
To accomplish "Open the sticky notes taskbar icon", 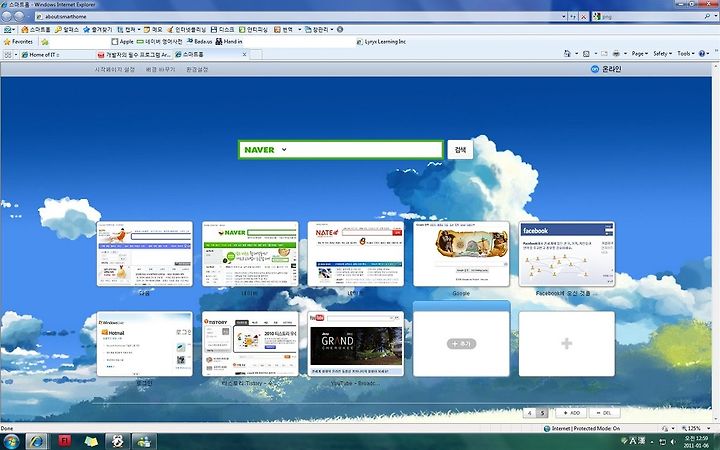I will point(91,441).
